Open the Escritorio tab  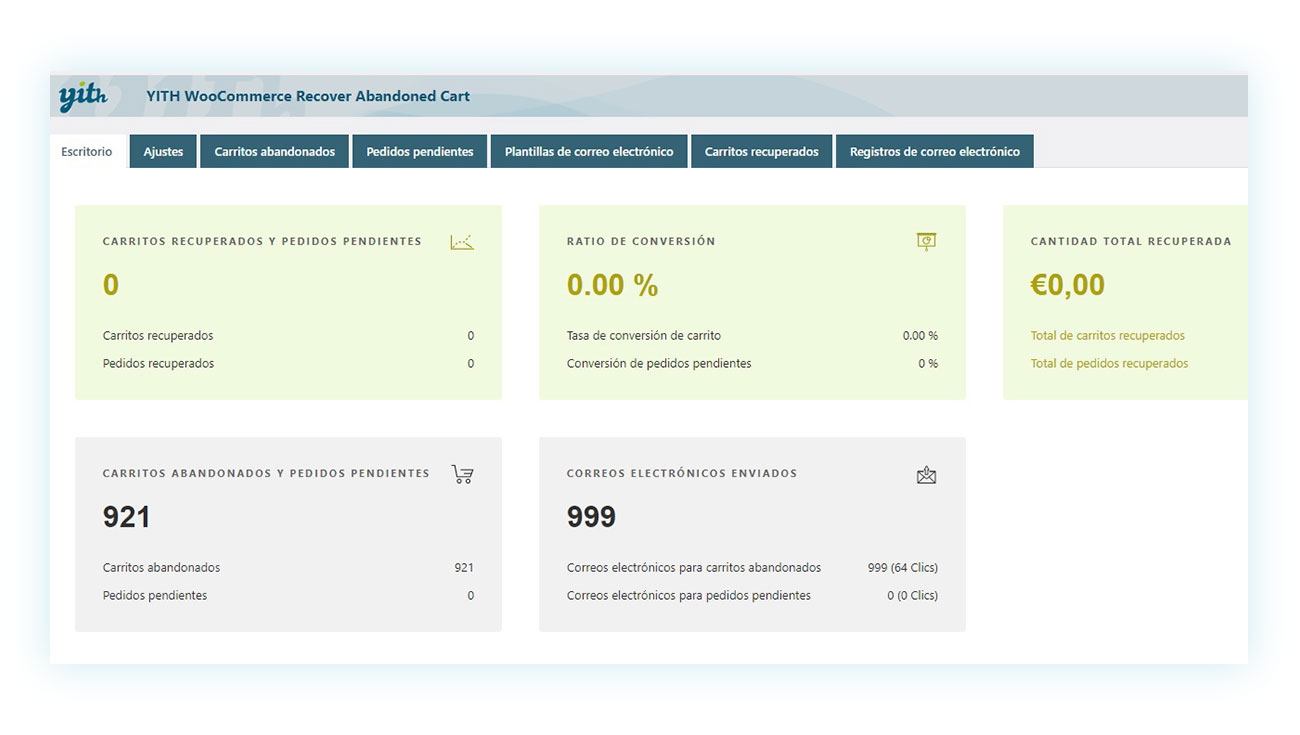[x=87, y=152]
